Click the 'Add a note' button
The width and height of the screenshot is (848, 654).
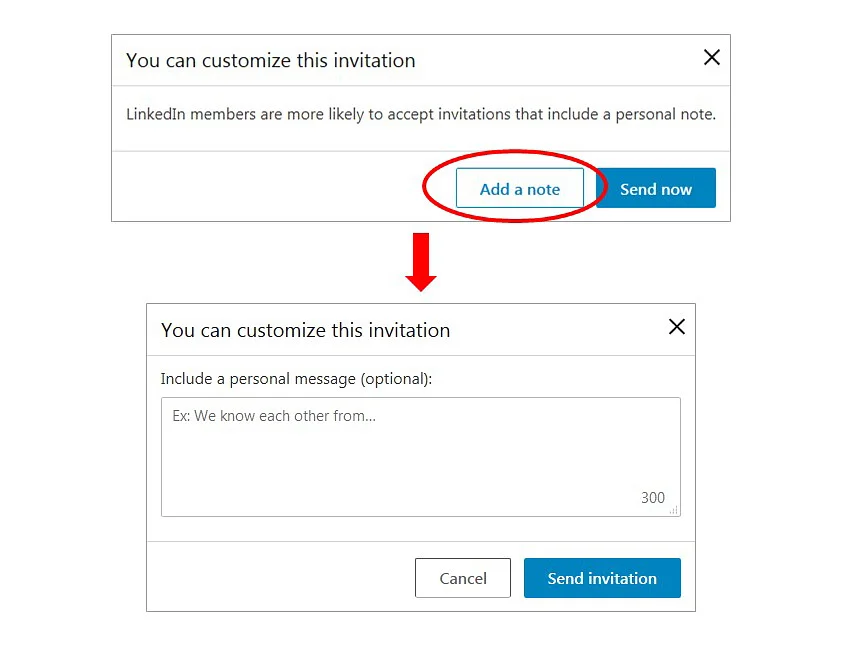click(519, 189)
